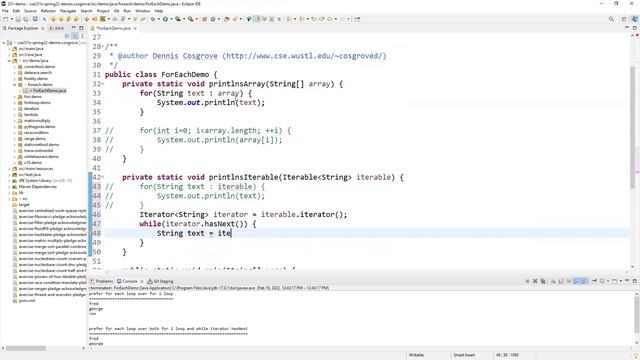This screenshot has height=360, width=640.
Task: Click the Clear Console icon
Action: [x=553, y=281]
